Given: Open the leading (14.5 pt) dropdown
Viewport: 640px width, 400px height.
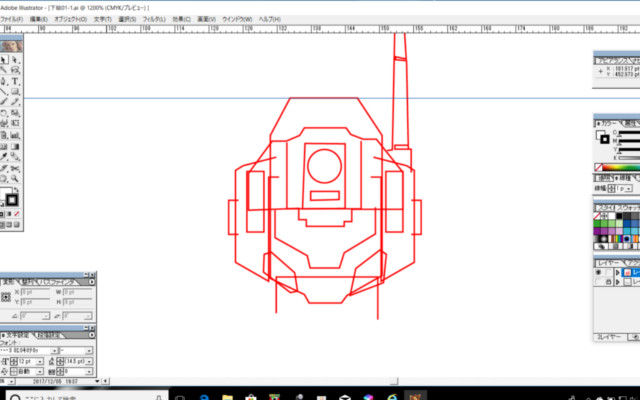Looking at the screenshot, I should (x=89, y=361).
